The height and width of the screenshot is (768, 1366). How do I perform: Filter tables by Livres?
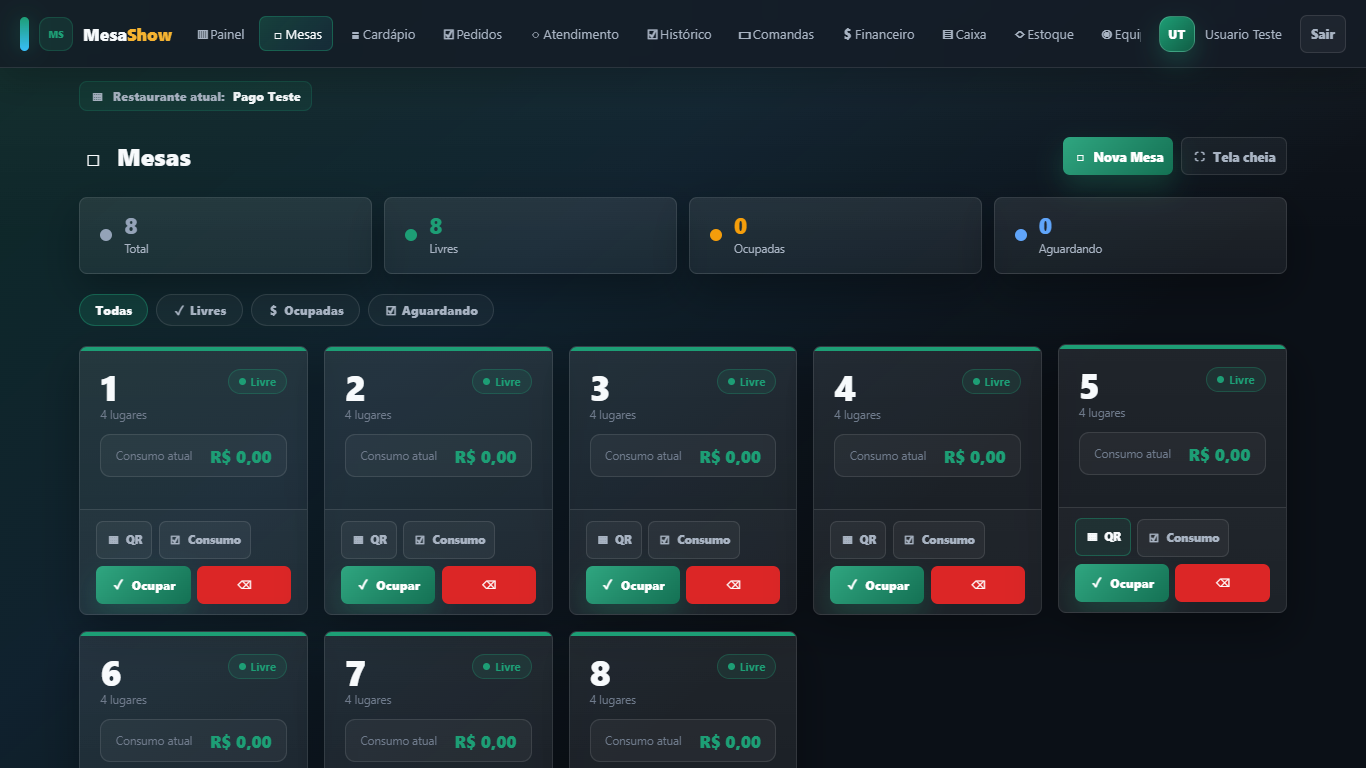point(199,310)
